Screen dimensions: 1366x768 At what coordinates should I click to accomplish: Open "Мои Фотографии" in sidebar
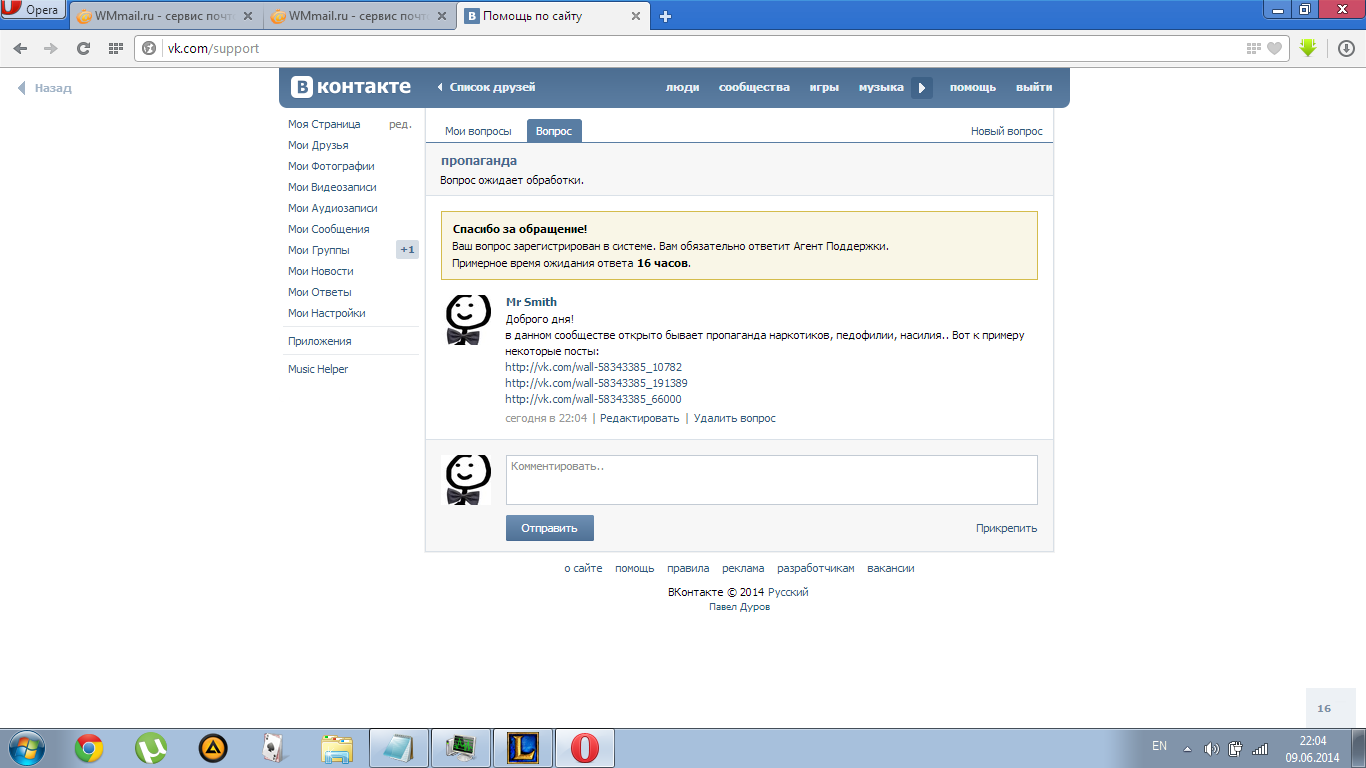pyautogui.click(x=331, y=166)
